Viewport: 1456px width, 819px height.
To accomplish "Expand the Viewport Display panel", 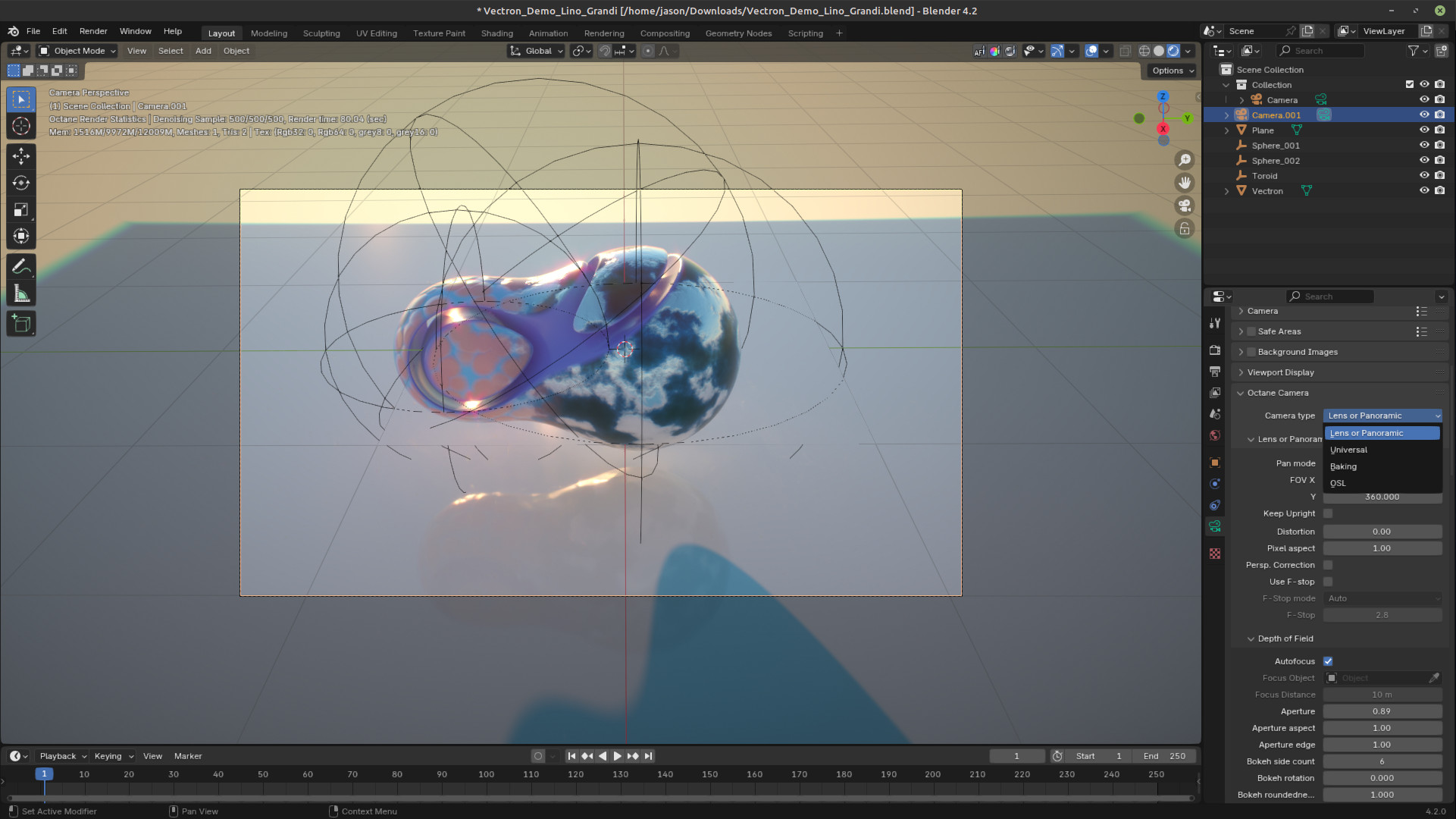I will pos(1281,372).
